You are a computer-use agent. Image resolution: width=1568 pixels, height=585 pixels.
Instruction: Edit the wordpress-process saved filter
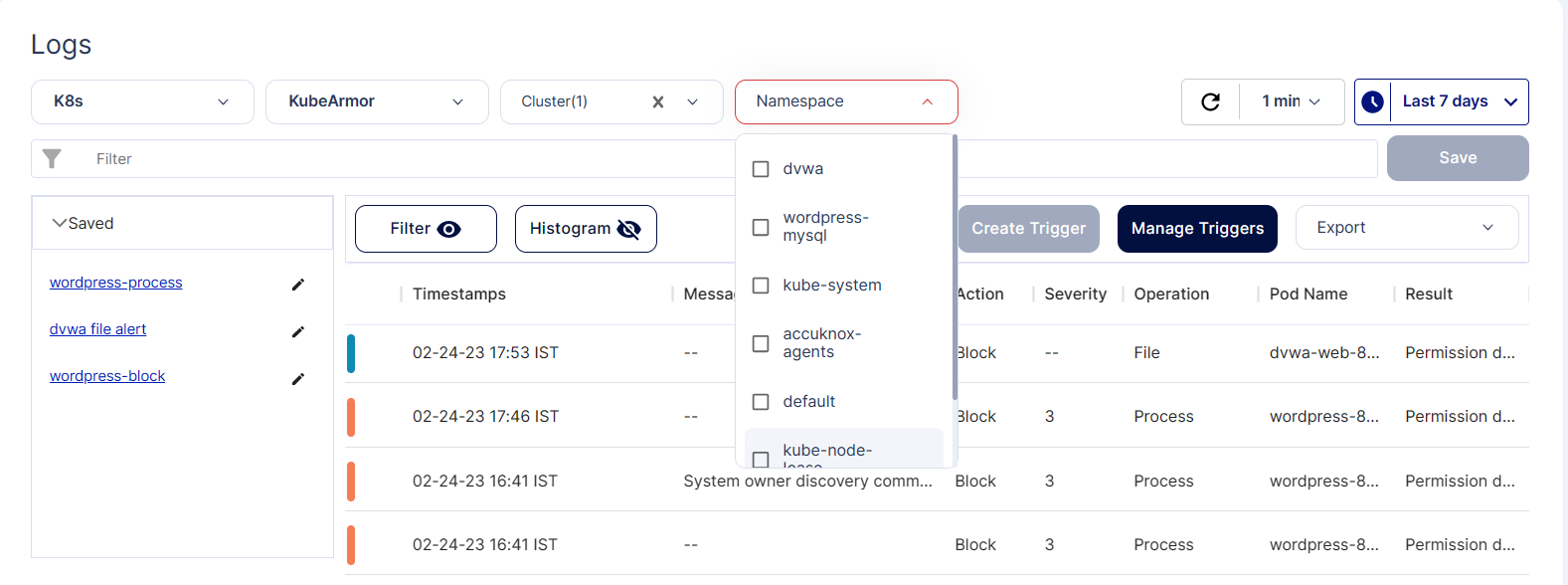point(297,285)
